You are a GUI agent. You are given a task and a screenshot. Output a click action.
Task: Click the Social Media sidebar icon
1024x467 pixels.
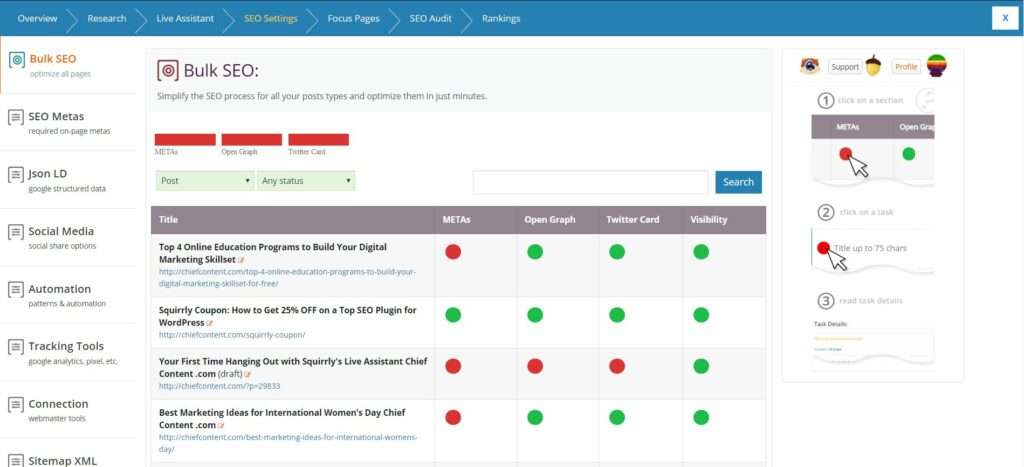(x=15, y=233)
